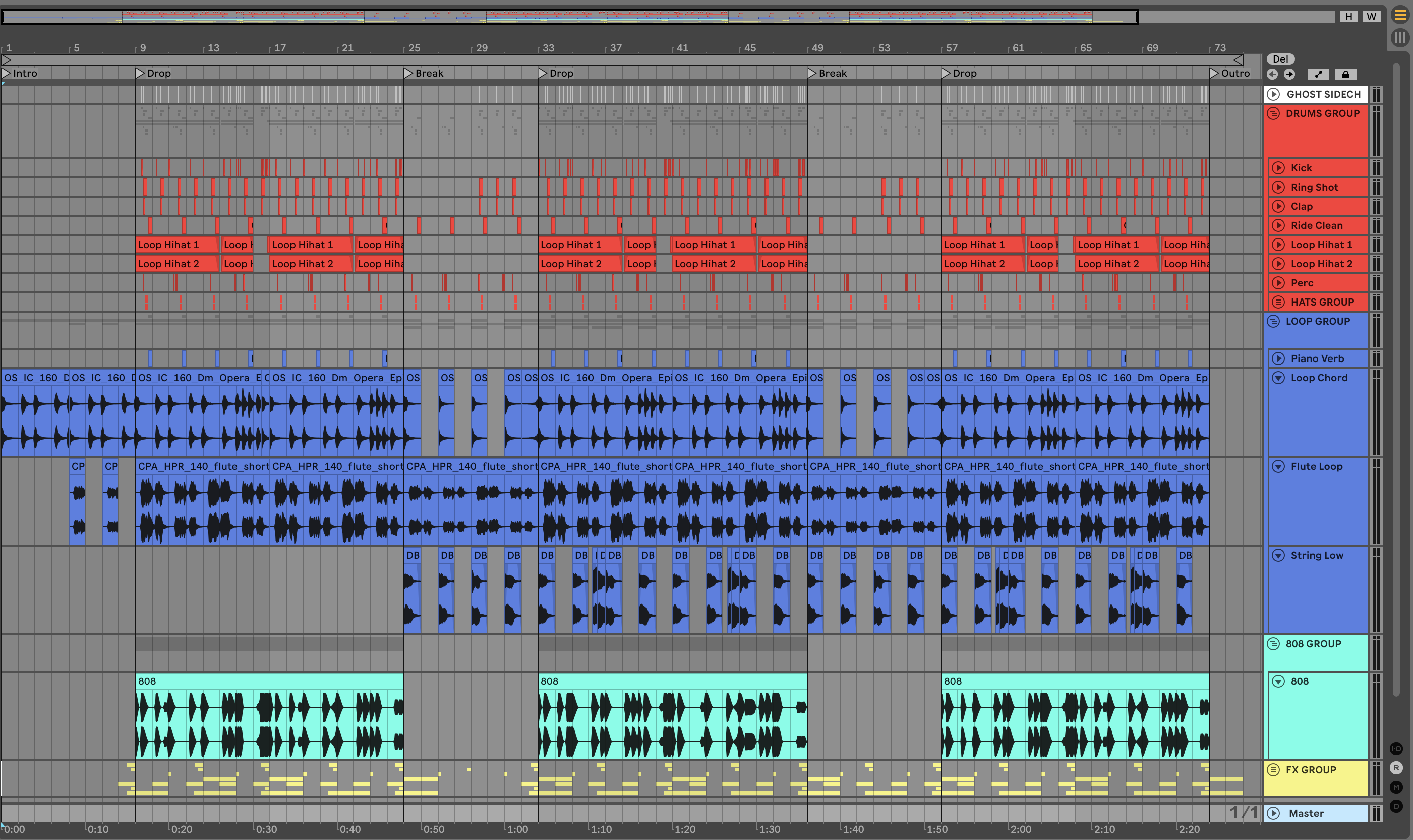Screen dimensions: 1413x840
Task: Unfold the Master track arrow icon
Action: pos(1273,813)
